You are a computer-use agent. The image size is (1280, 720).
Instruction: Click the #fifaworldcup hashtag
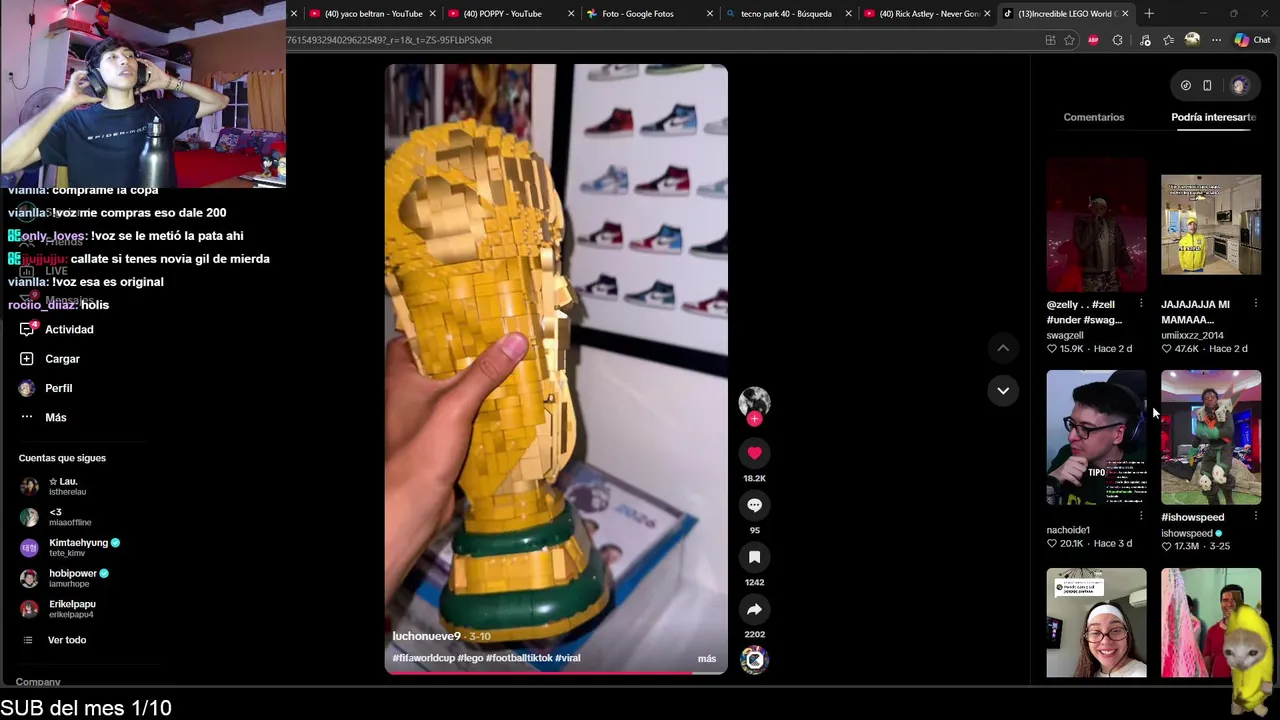tap(423, 658)
